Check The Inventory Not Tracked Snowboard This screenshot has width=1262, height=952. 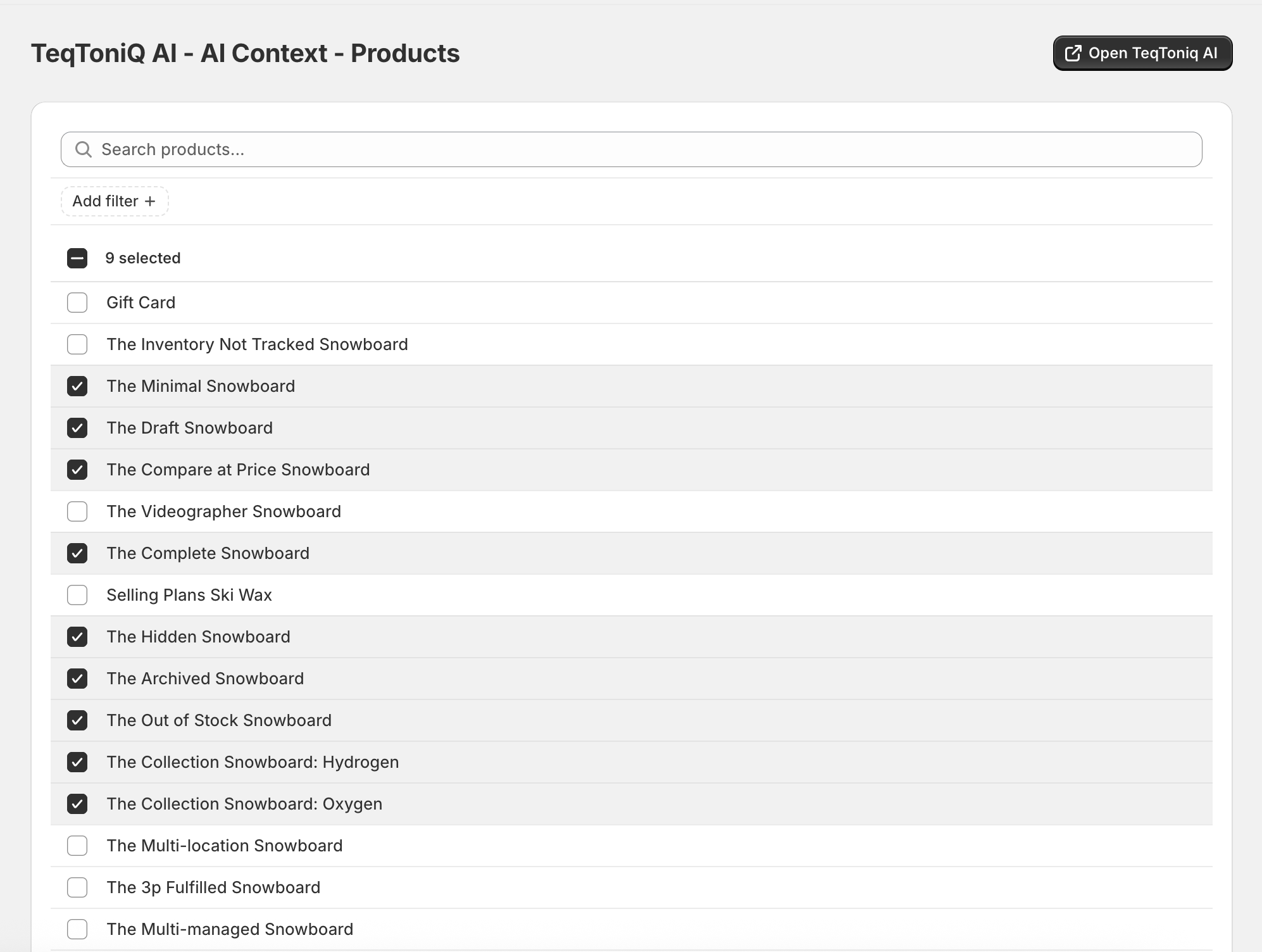coord(77,344)
